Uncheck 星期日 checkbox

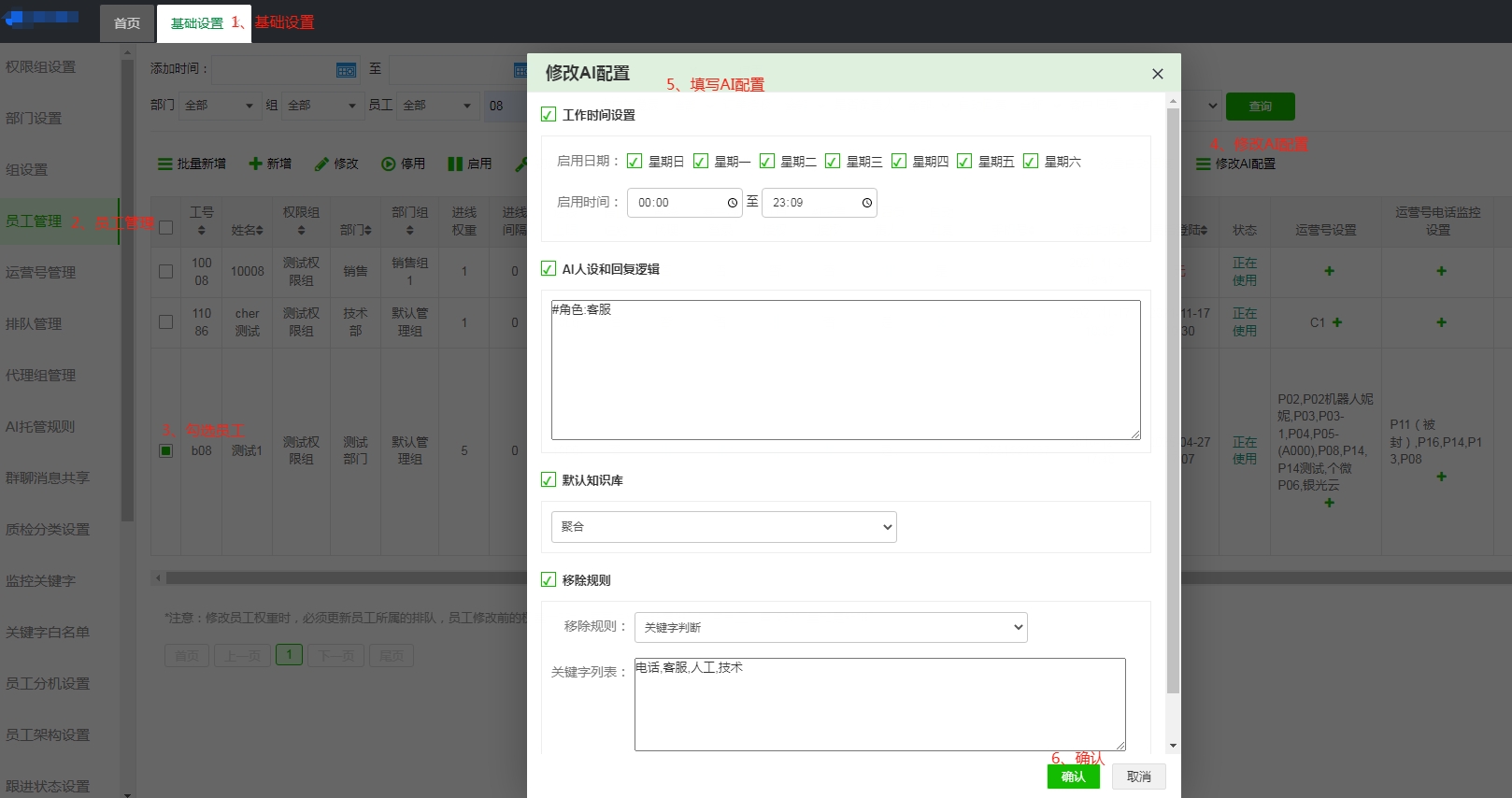click(x=635, y=161)
